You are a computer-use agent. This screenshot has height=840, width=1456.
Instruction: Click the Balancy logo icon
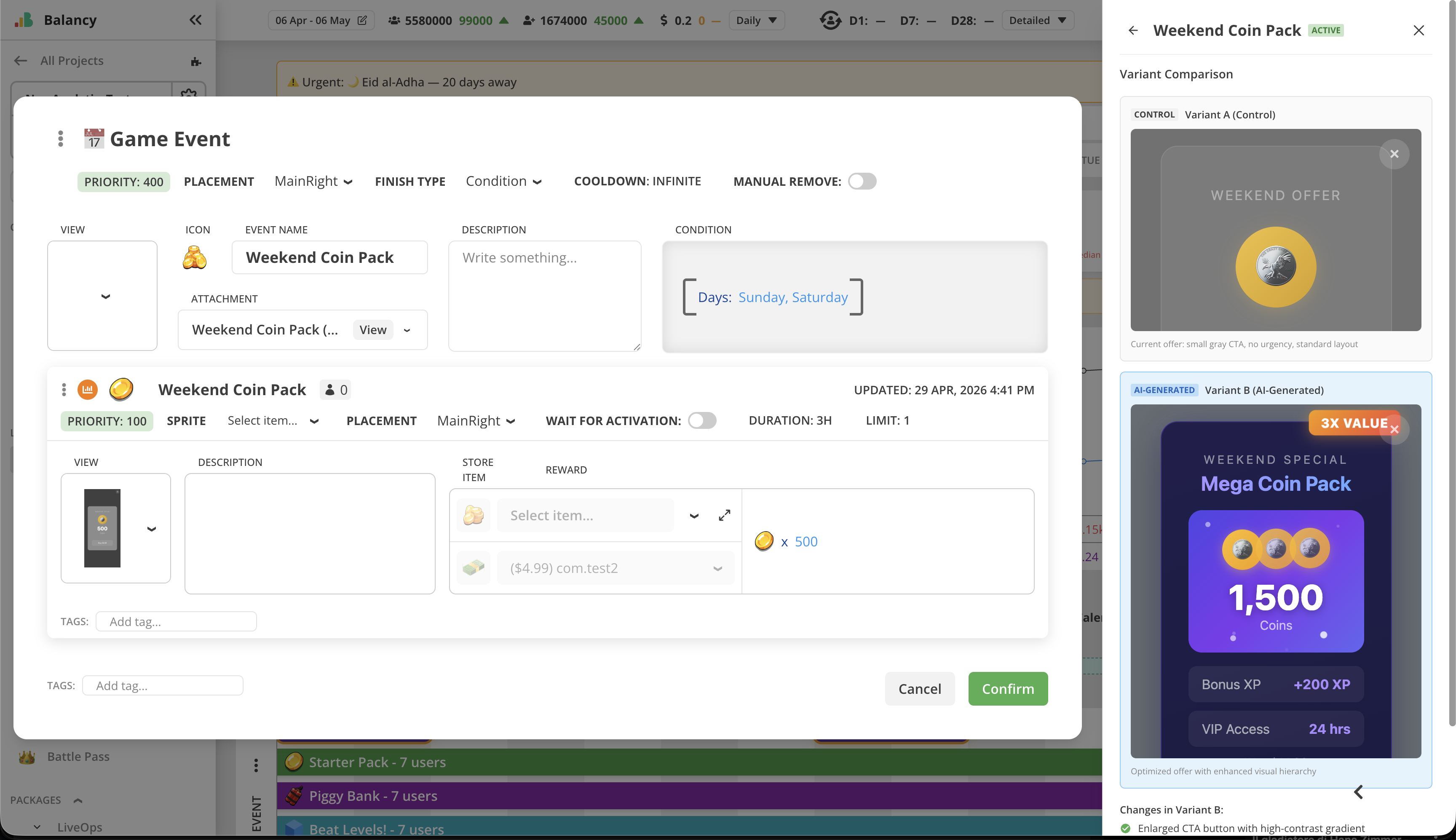[x=24, y=20]
